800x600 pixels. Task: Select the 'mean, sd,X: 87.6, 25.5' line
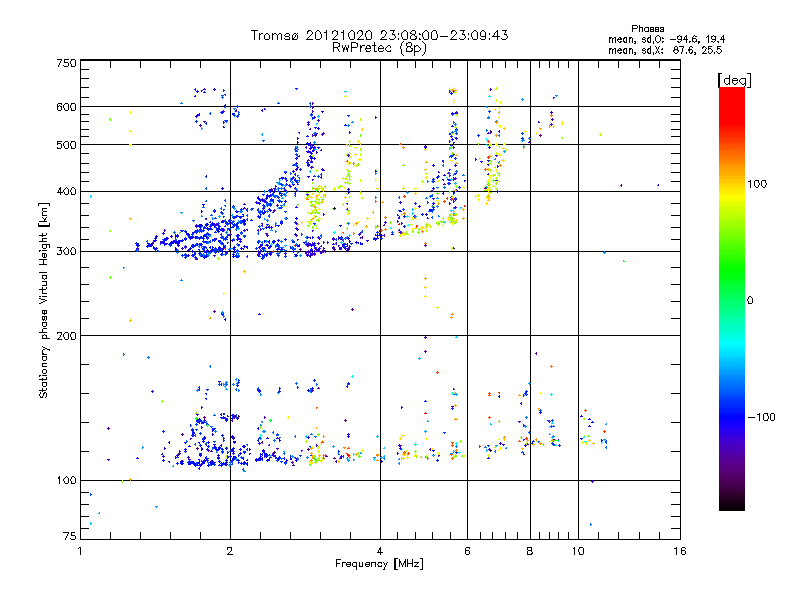coord(665,50)
